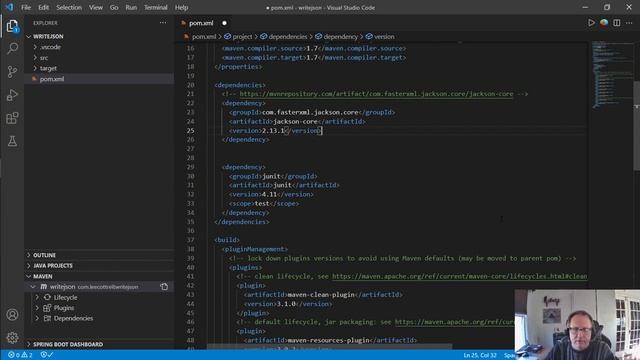Open the Help menu
Viewport: 640px width, 360px height.
[181, 7]
